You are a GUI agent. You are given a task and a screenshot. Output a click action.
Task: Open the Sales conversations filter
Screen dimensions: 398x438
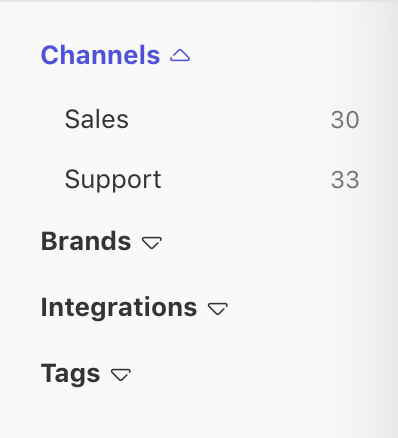[212, 119]
